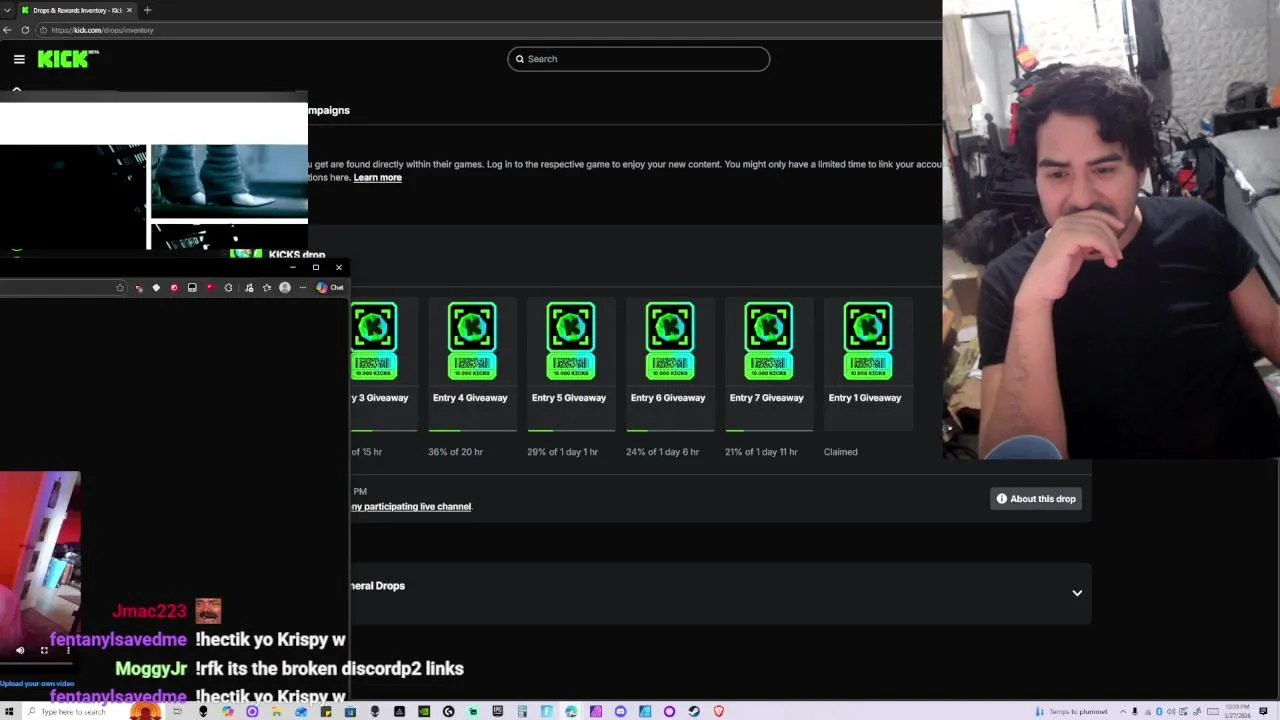The height and width of the screenshot is (720, 1280).
Task: Click the Bluetooth tray icon
Action: point(1159,711)
